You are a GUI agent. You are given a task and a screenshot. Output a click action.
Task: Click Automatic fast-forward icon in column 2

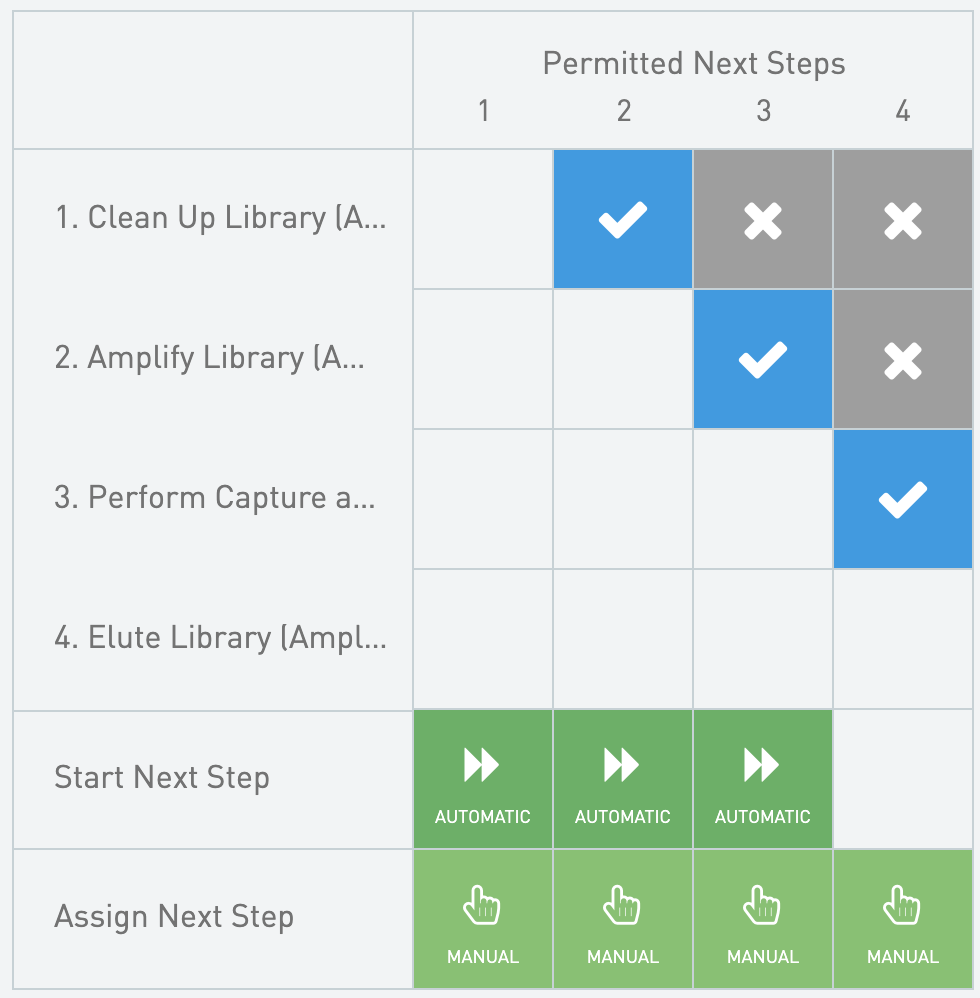(622, 767)
